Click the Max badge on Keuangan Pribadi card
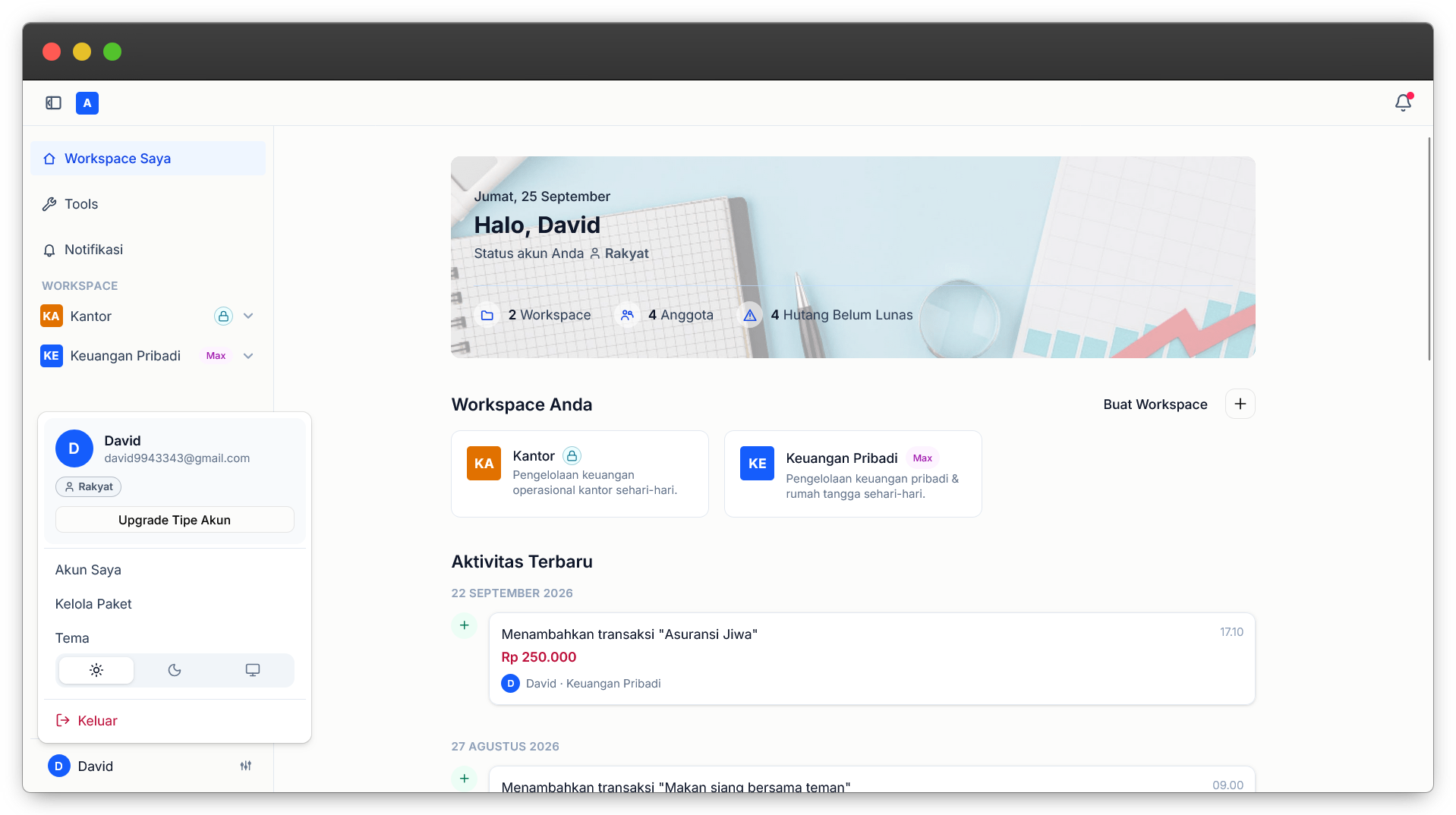 tap(922, 458)
